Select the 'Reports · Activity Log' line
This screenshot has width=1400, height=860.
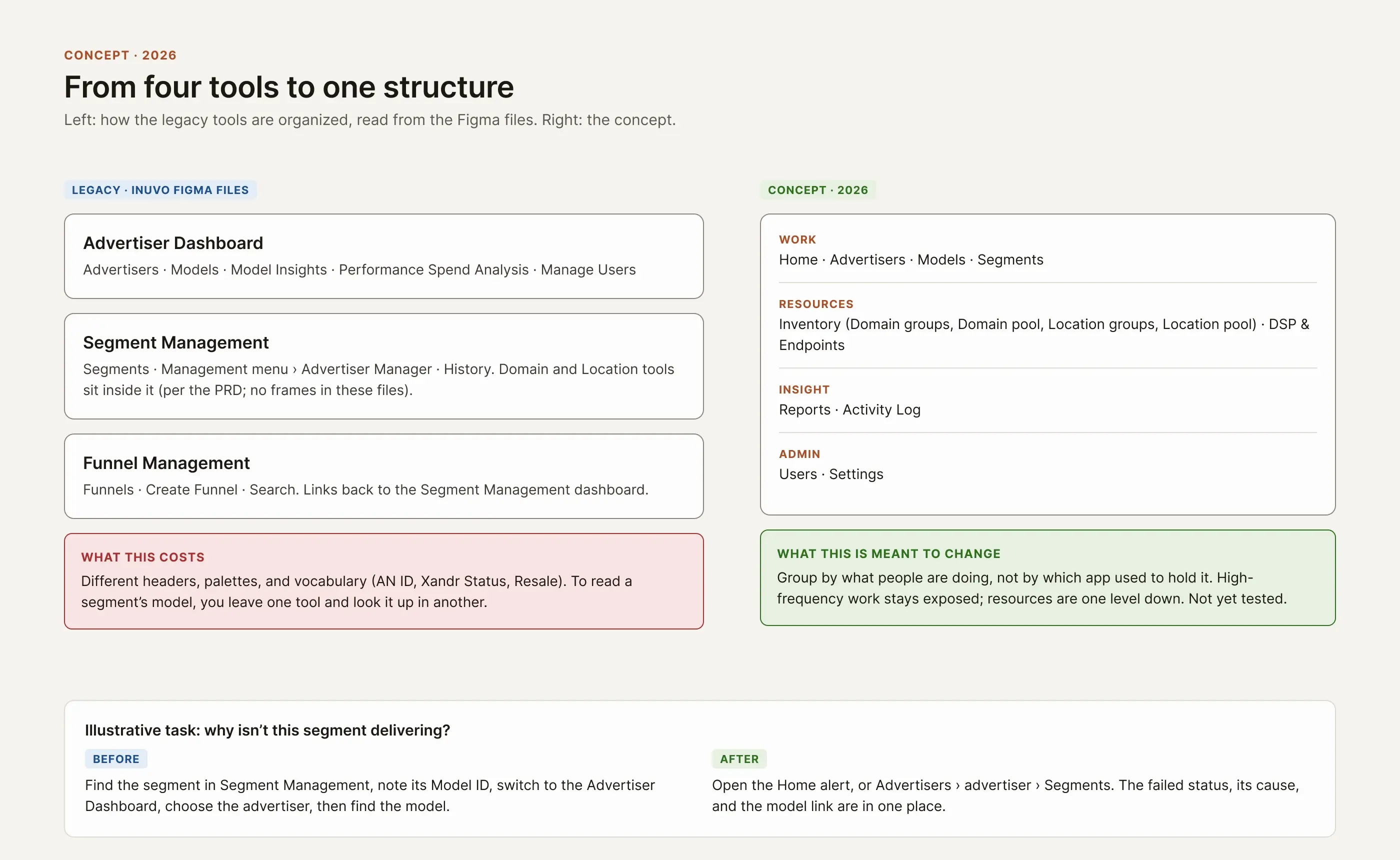(849, 409)
